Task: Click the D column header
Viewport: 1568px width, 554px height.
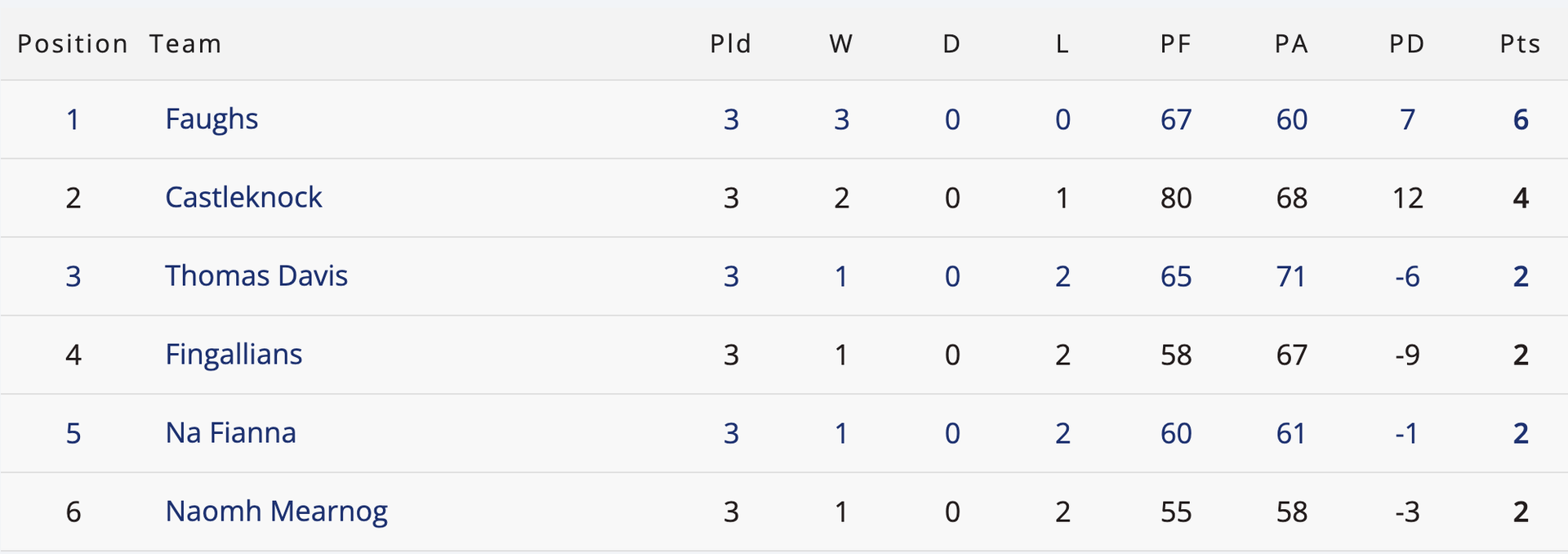Action: pyautogui.click(x=951, y=43)
